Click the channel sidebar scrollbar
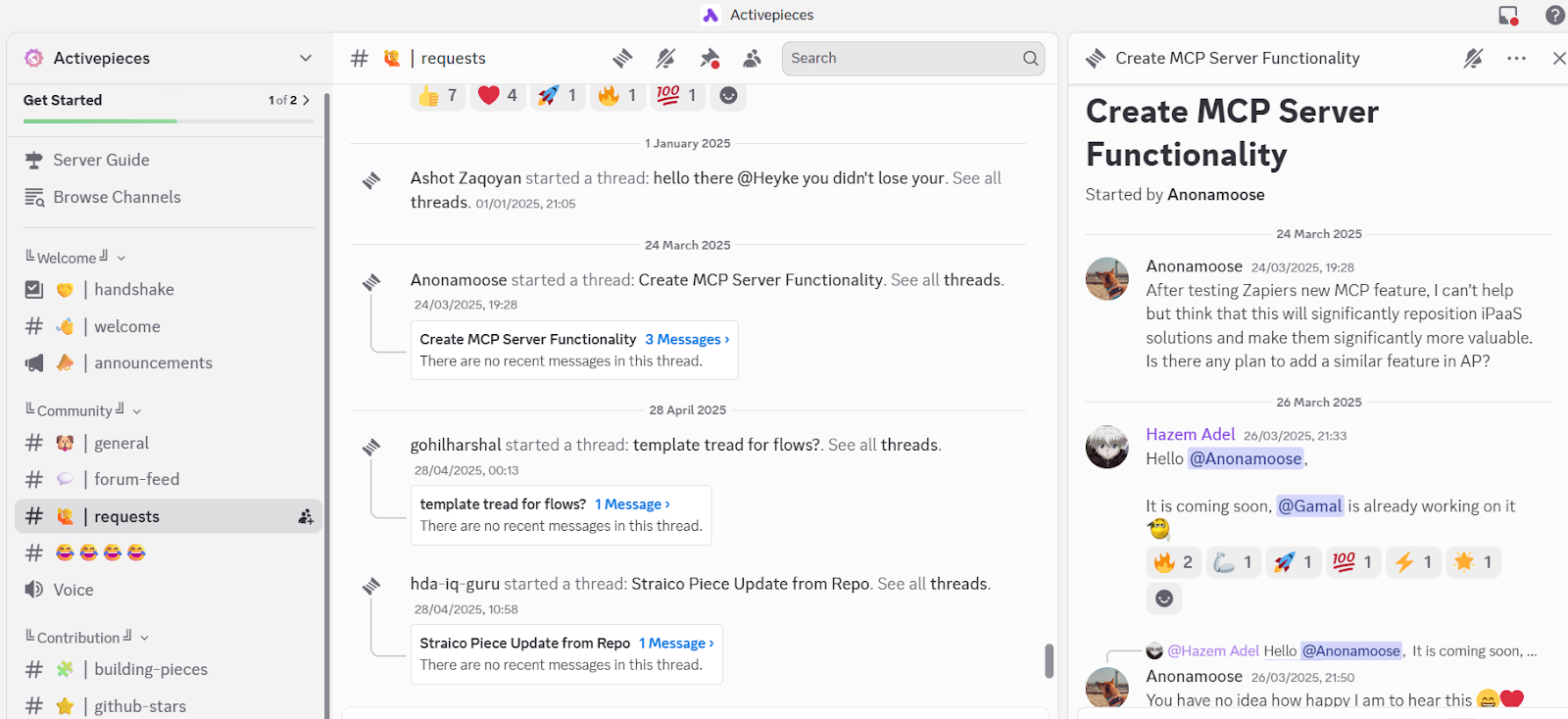 point(326,407)
